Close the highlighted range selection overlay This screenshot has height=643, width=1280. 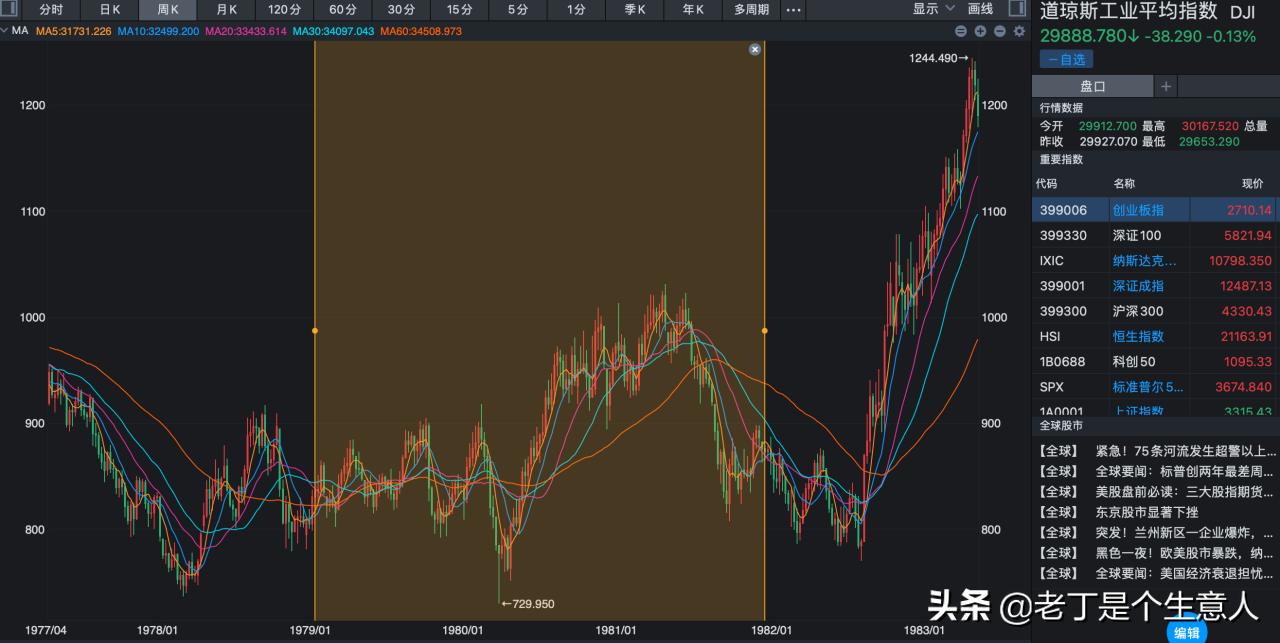coord(755,49)
